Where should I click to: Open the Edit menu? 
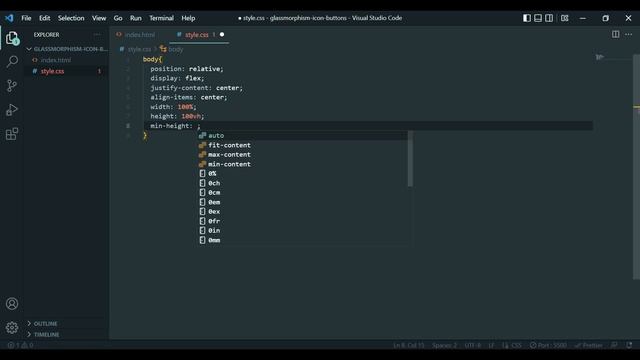pos(44,18)
